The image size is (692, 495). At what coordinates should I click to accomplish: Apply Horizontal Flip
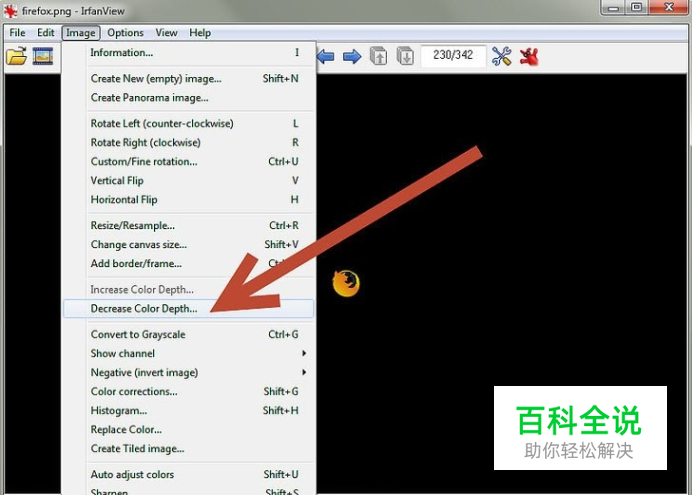point(189,199)
